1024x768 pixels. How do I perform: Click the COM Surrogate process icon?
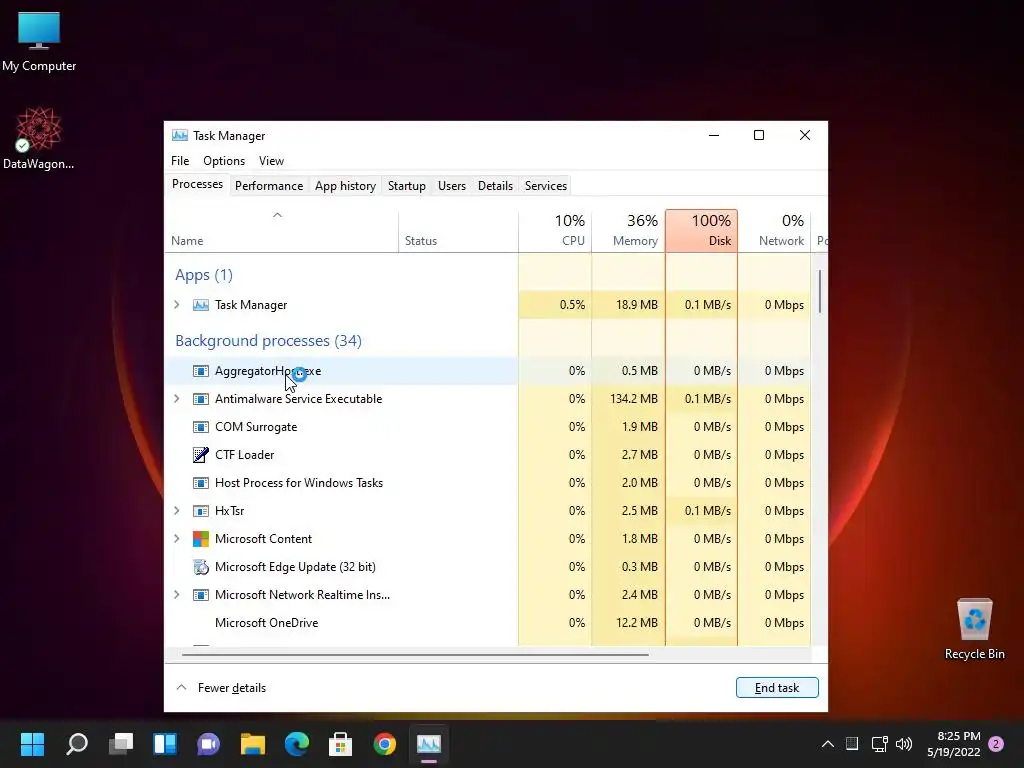[200, 427]
